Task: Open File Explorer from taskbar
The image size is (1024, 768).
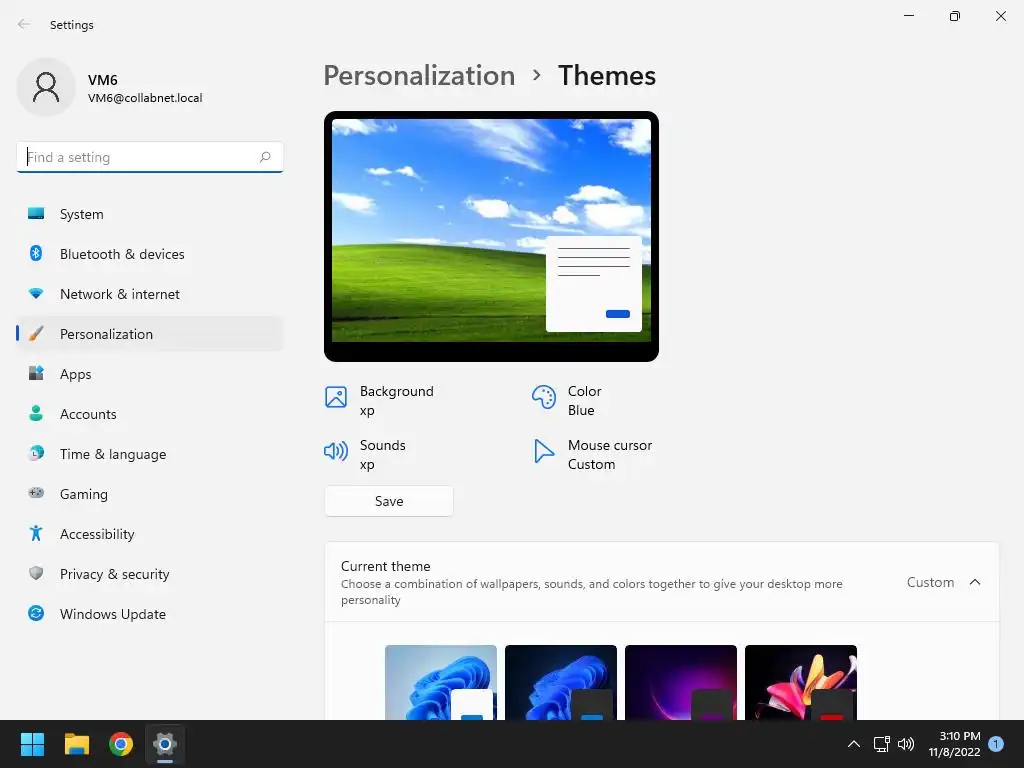Action: tap(76, 744)
